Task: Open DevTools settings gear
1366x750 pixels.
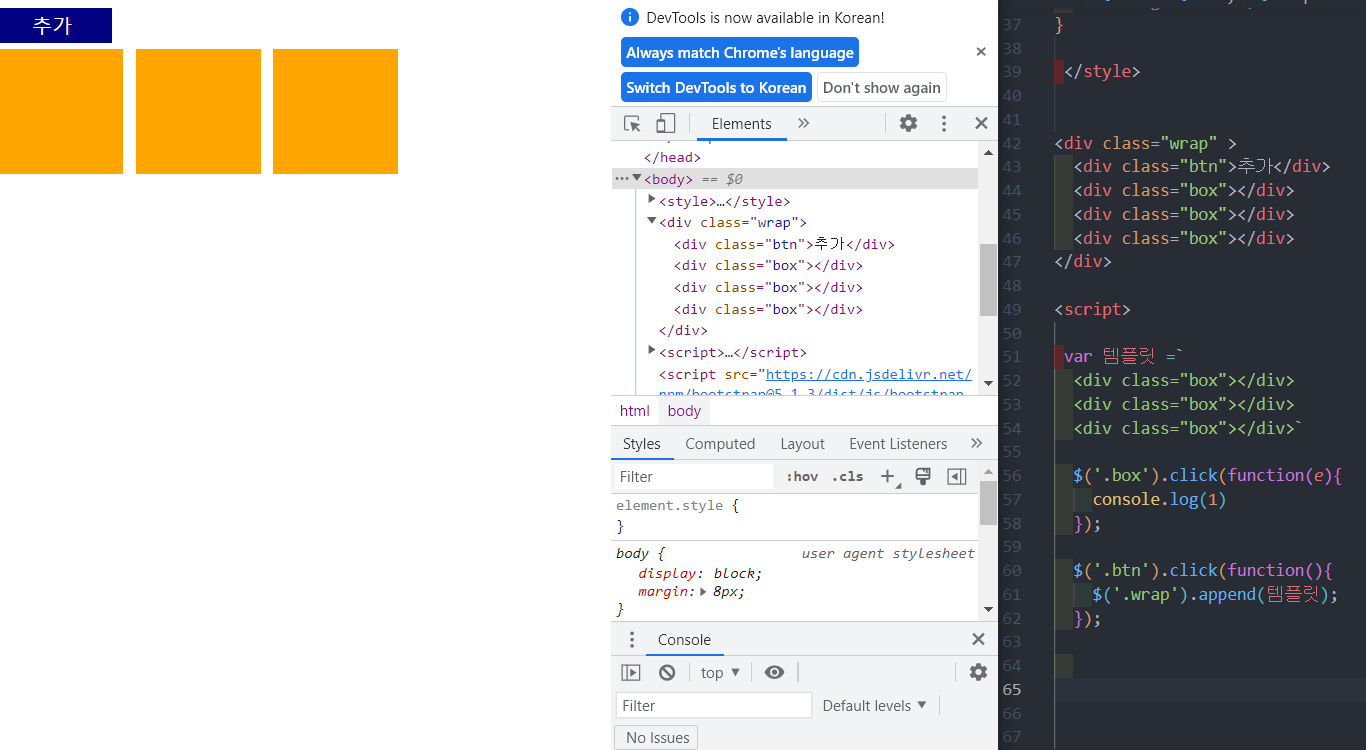Action: pyautogui.click(x=908, y=123)
